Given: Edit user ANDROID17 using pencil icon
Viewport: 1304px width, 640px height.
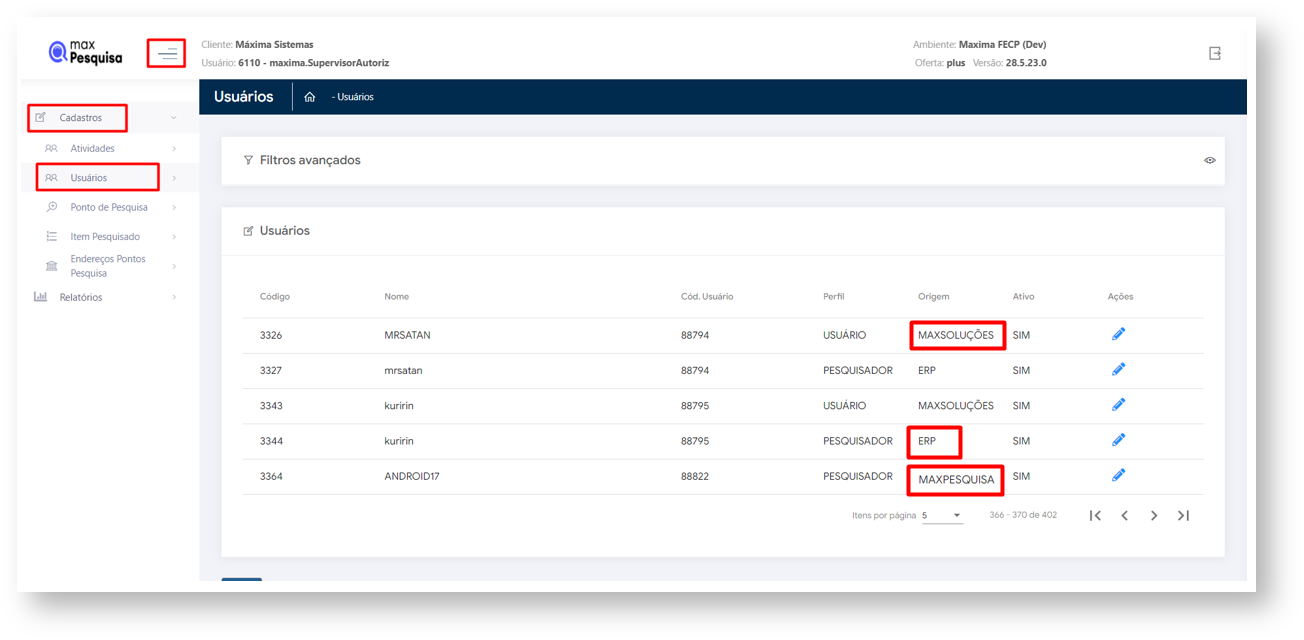Looking at the screenshot, I should click(1118, 476).
